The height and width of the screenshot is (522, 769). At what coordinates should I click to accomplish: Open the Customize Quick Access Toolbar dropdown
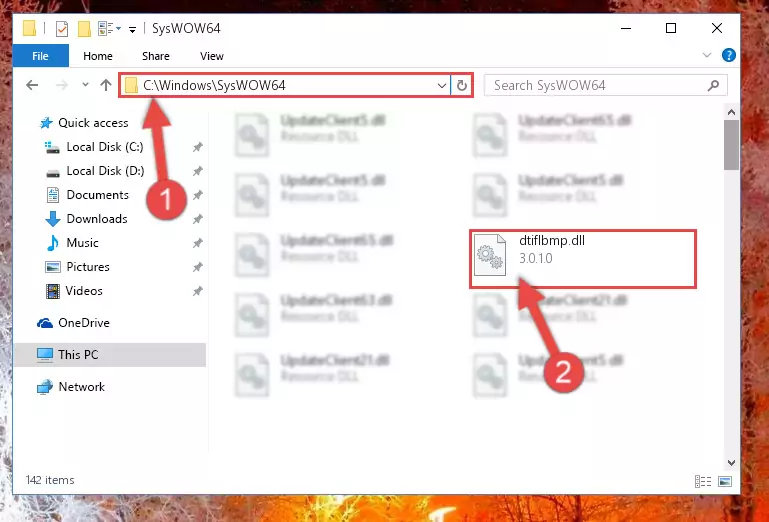point(132,29)
